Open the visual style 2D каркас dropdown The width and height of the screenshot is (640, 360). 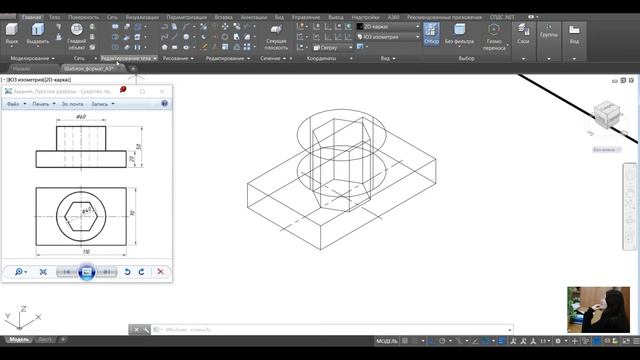point(388,27)
